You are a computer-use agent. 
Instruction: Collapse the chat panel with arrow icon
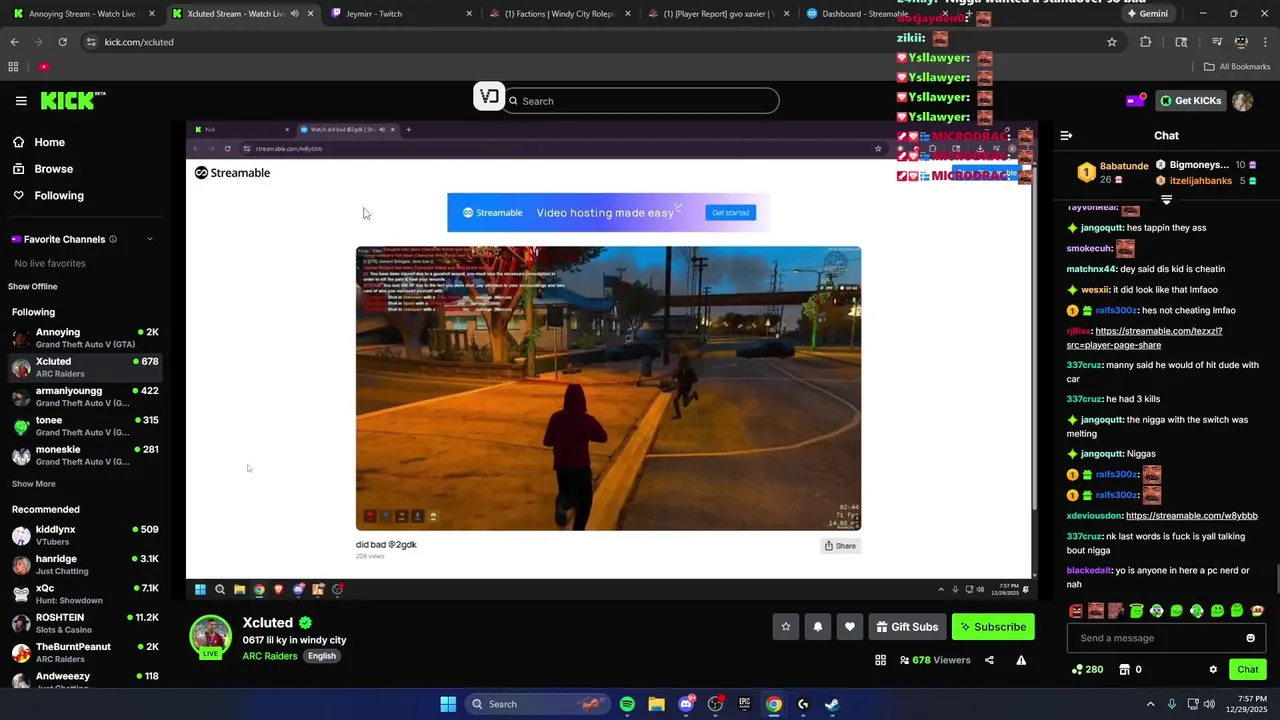pyautogui.click(x=1066, y=135)
